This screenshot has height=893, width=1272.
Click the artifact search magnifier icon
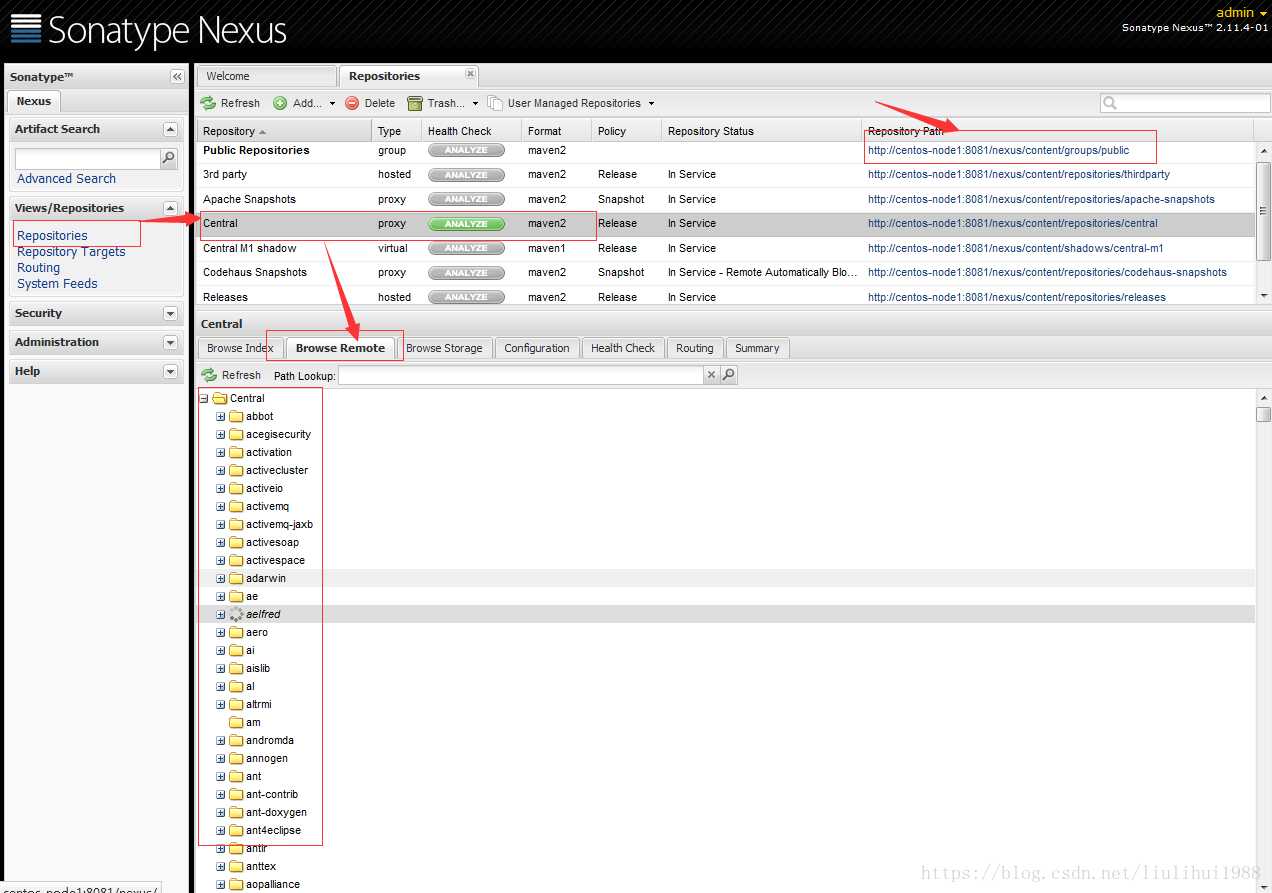[169, 158]
